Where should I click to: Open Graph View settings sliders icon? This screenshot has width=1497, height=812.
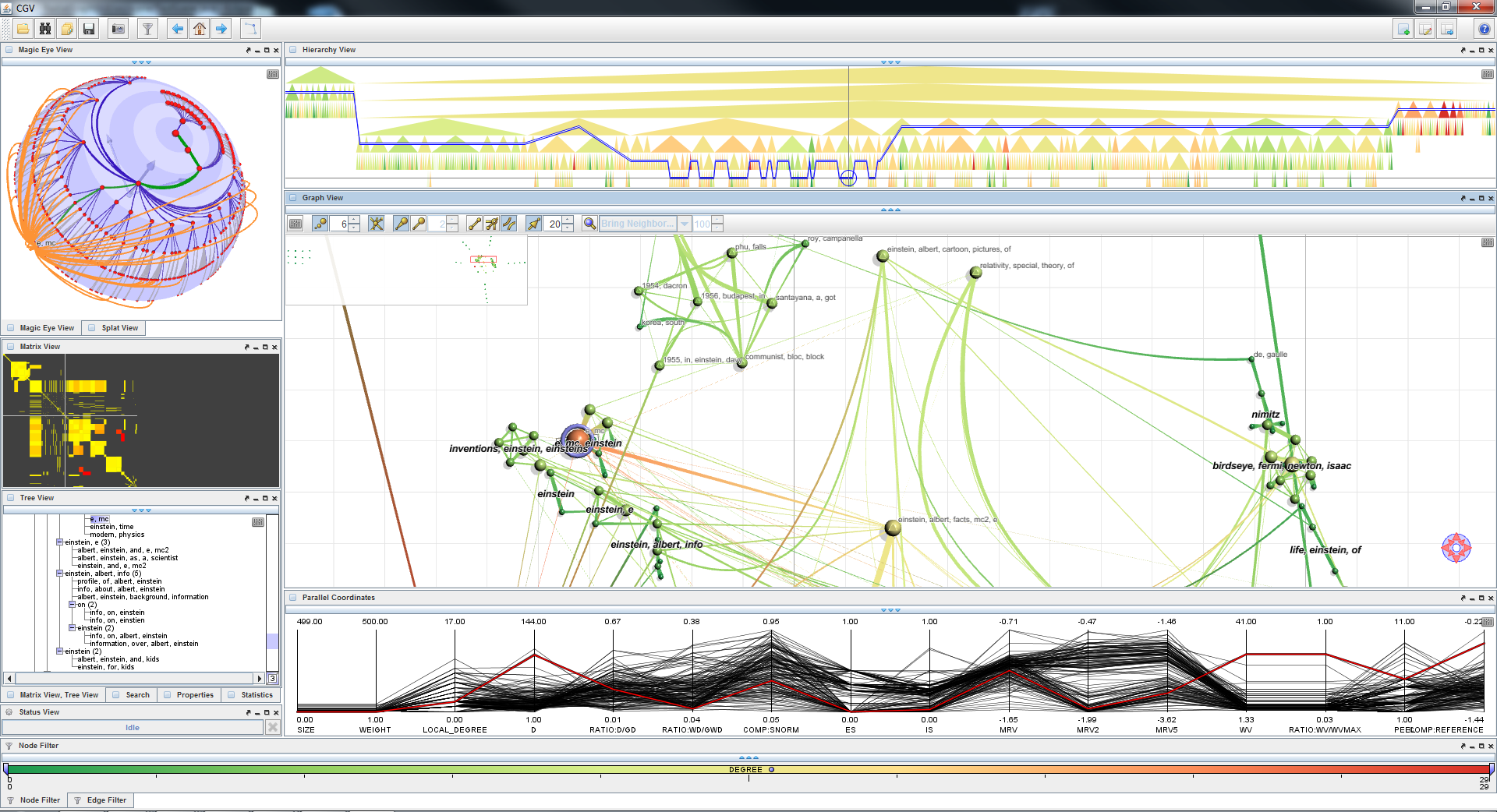[x=296, y=224]
